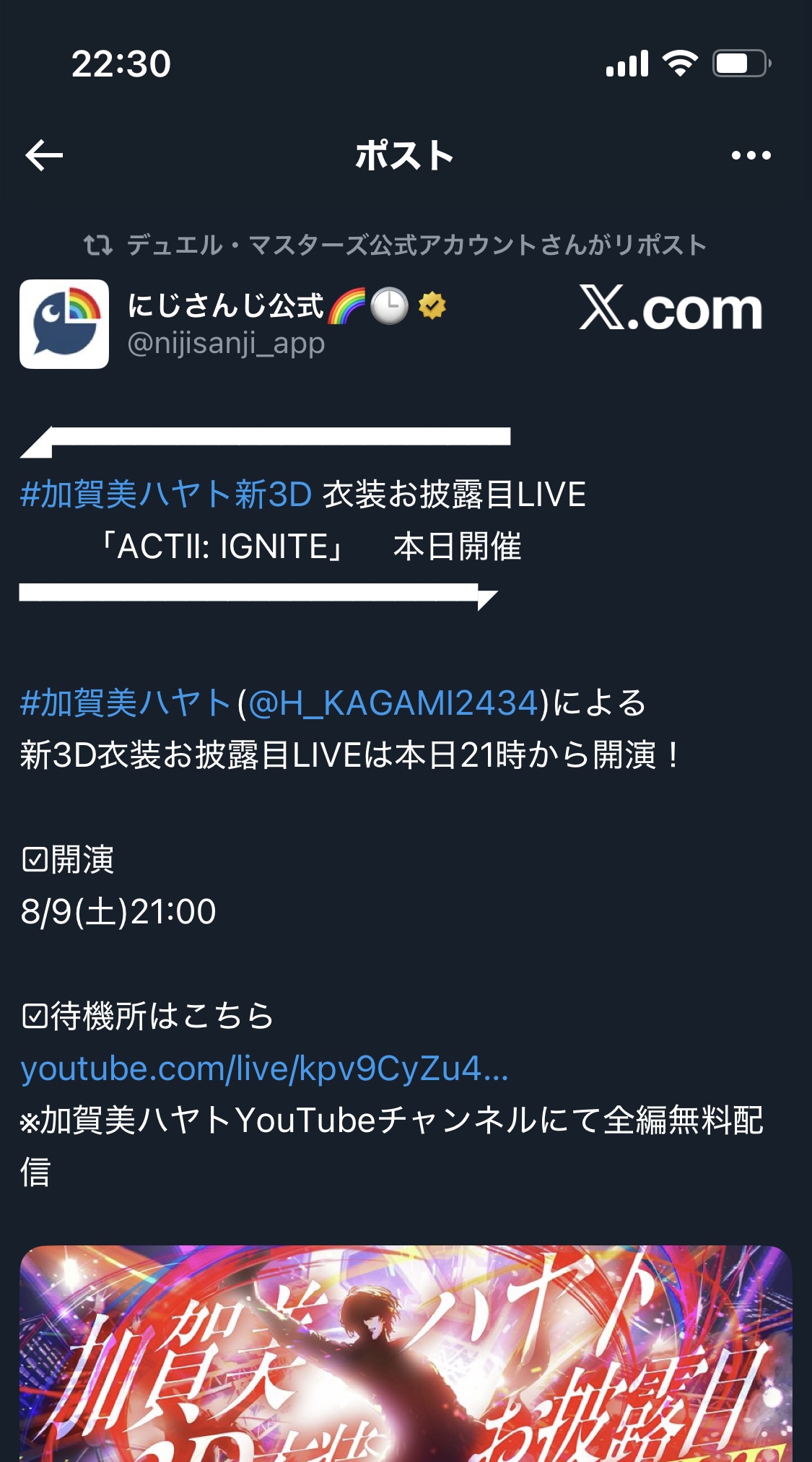The image size is (812, 1462).
Task: Open the 加賀美ハヤト live poster image
Action: (x=406, y=1354)
